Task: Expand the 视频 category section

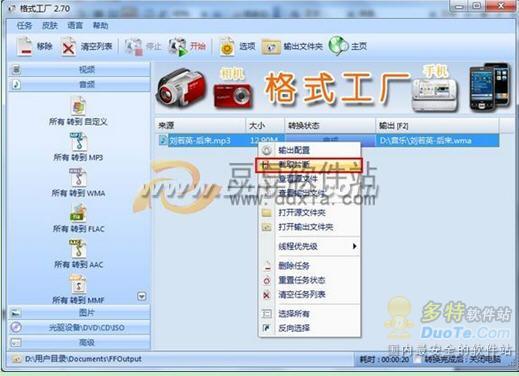Action: pos(79,70)
